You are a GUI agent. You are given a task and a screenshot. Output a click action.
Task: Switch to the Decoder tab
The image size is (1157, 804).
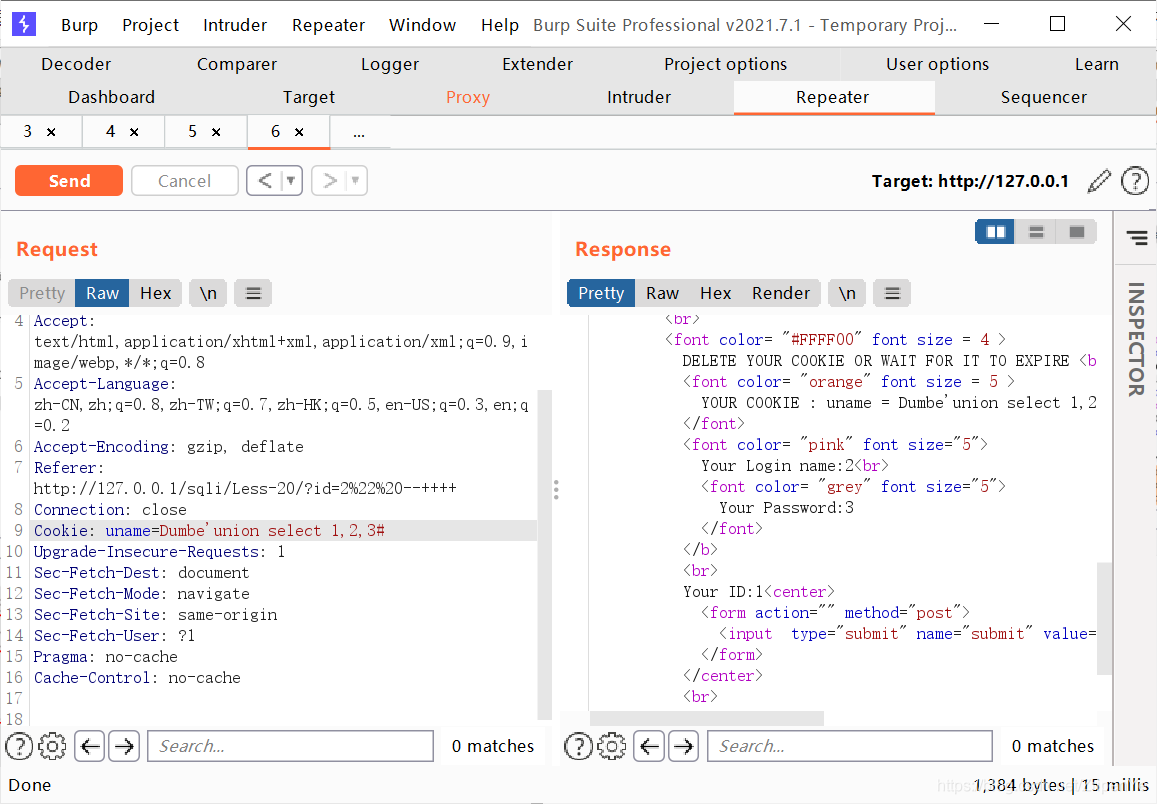(76, 64)
